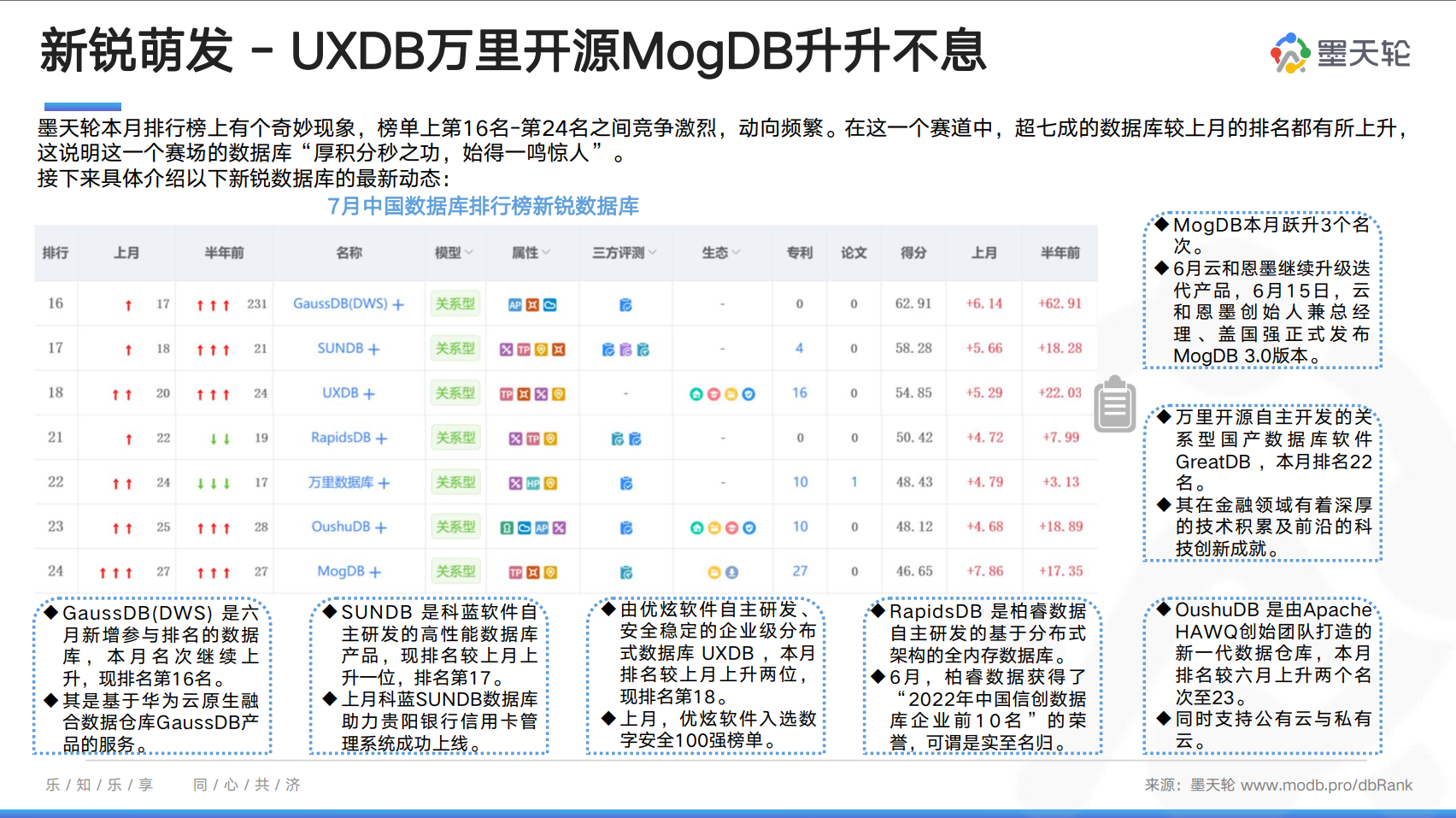1456x818 pixels.
Task: Click the 专利 column header
Action: coord(800,252)
